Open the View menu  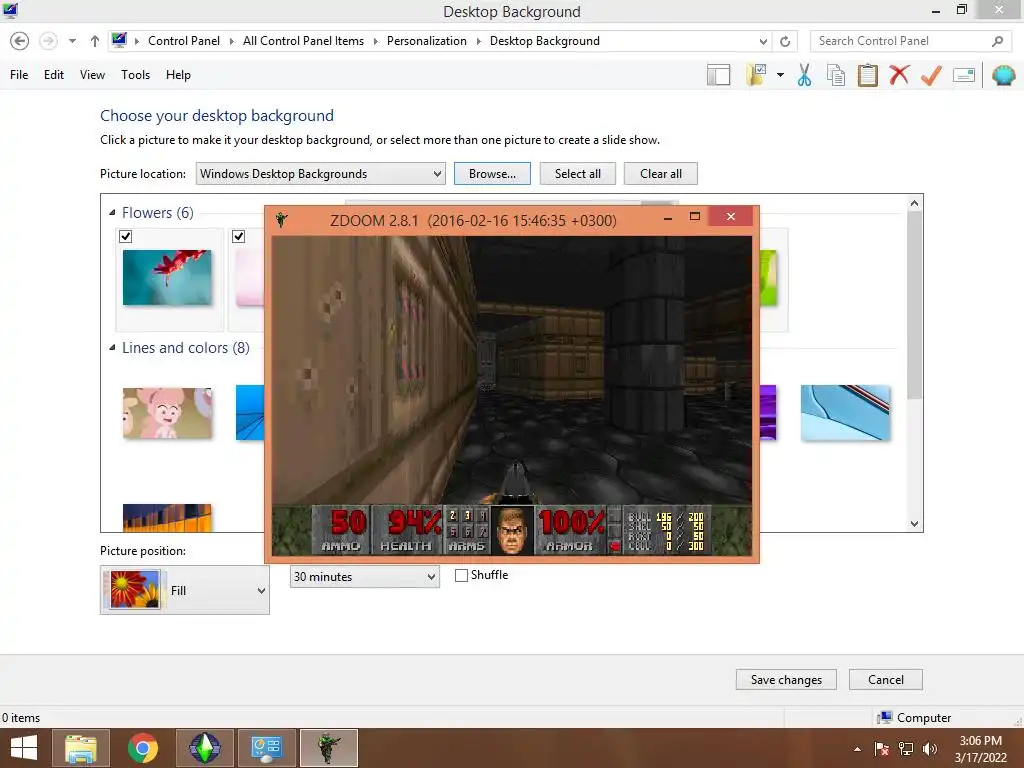[x=92, y=74]
